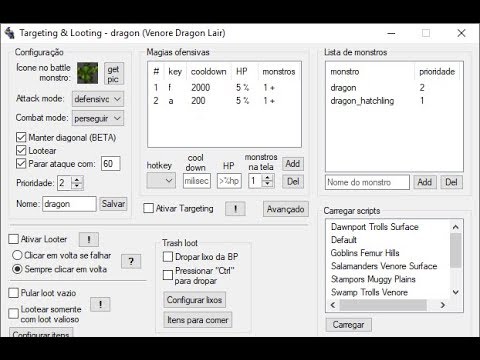
Task: Click Del button in Magias ofensivas
Action: pos(293,182)
